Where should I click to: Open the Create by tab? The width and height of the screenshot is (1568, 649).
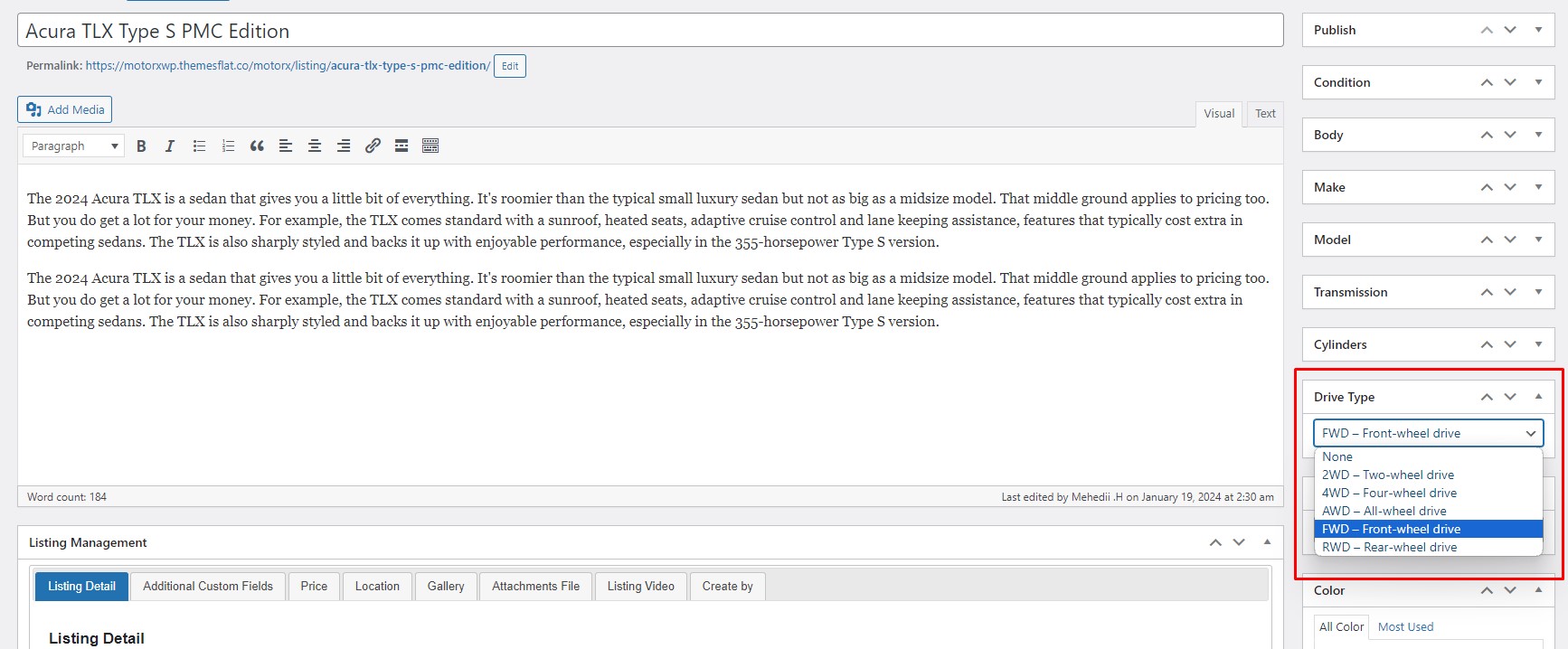pyautogui.click(x=728, y=586)
